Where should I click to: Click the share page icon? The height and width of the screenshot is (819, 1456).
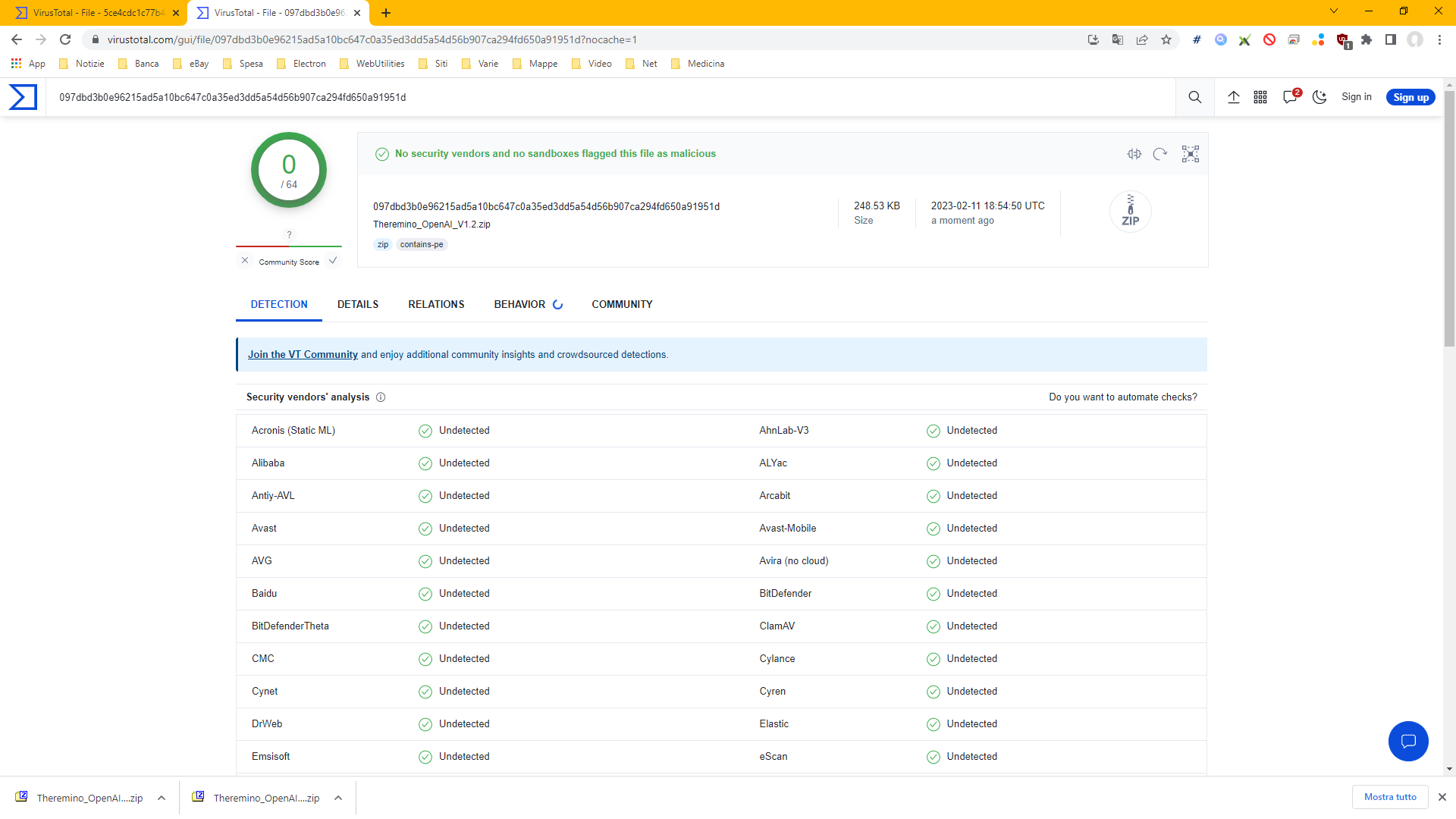(1142, 39)
